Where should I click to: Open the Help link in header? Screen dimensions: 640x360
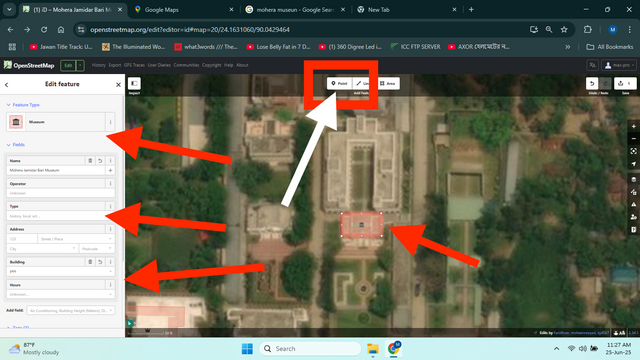point(229,65)
